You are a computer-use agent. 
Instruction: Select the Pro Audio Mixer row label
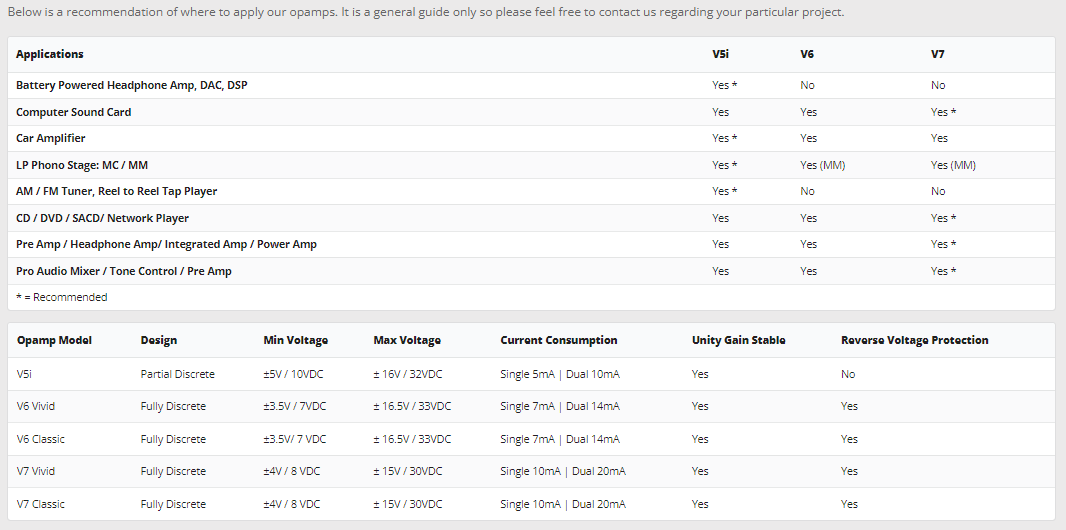[x=124, y=271]
